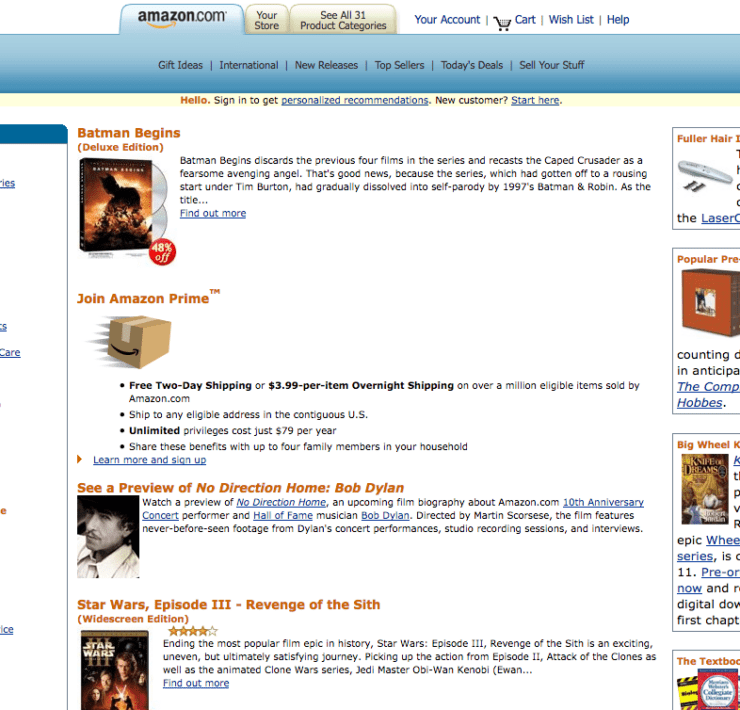This screenshot has width=740, height=710.
Task: Click the star rating for Star Wars Episode III
Action: click(x=193, y=631)
